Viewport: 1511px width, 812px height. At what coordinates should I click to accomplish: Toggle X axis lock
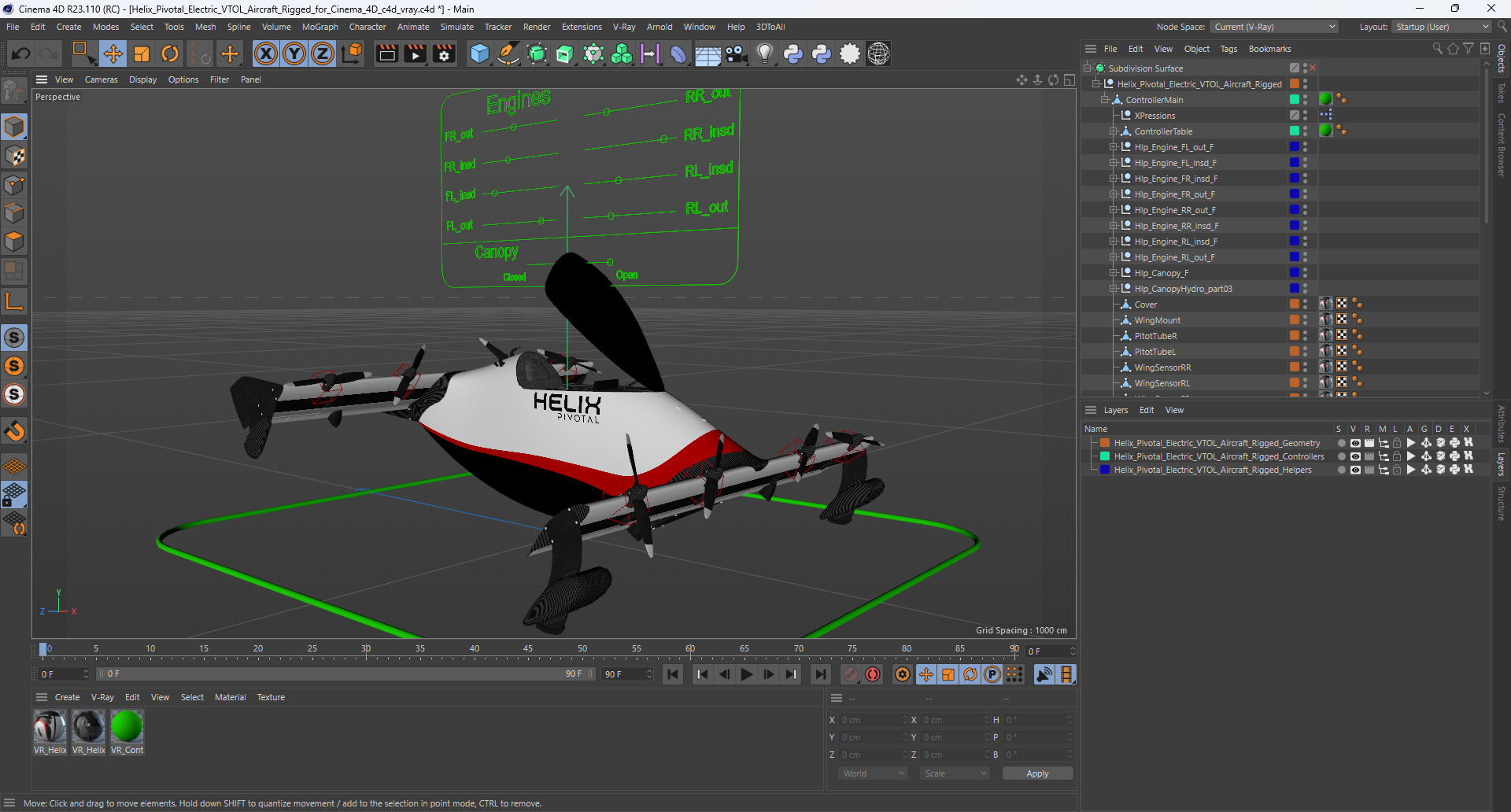[x=266, y=54]
